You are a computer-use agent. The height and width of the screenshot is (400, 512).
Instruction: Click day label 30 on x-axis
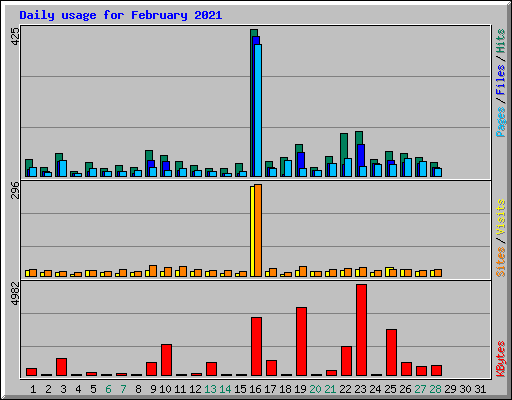(x=465, y=389)
